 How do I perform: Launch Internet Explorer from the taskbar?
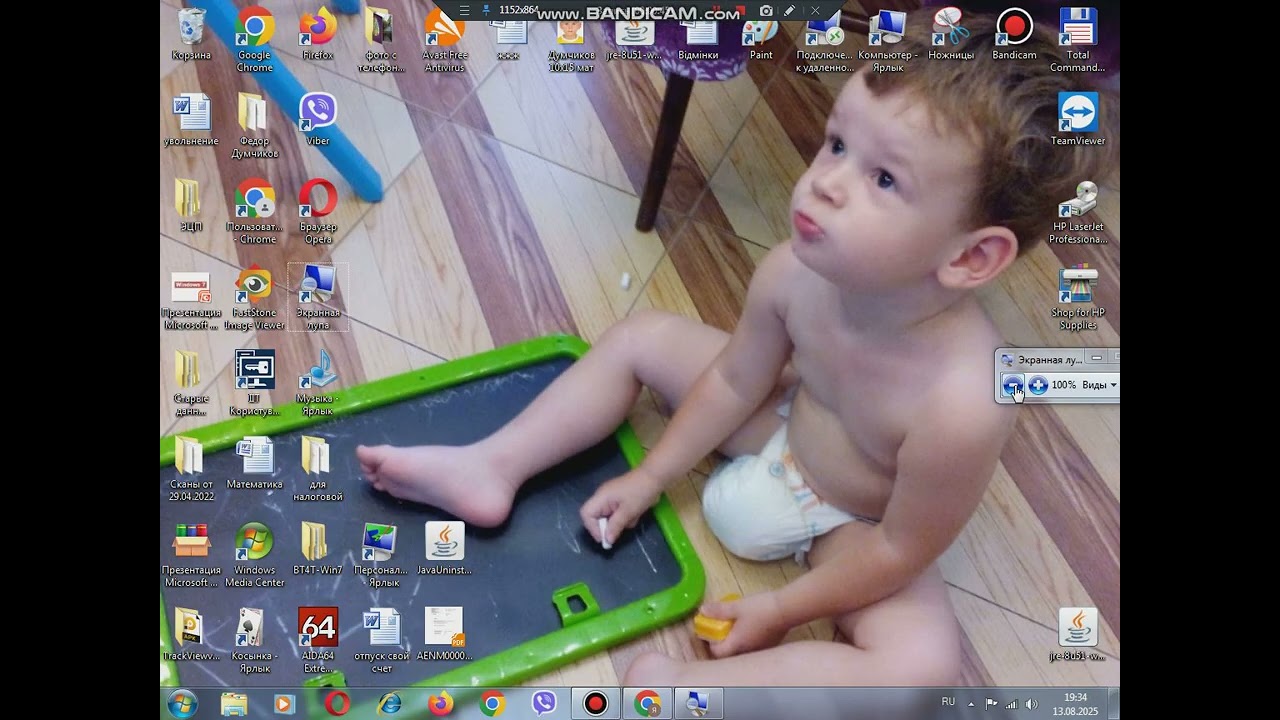tap(389, 703)
